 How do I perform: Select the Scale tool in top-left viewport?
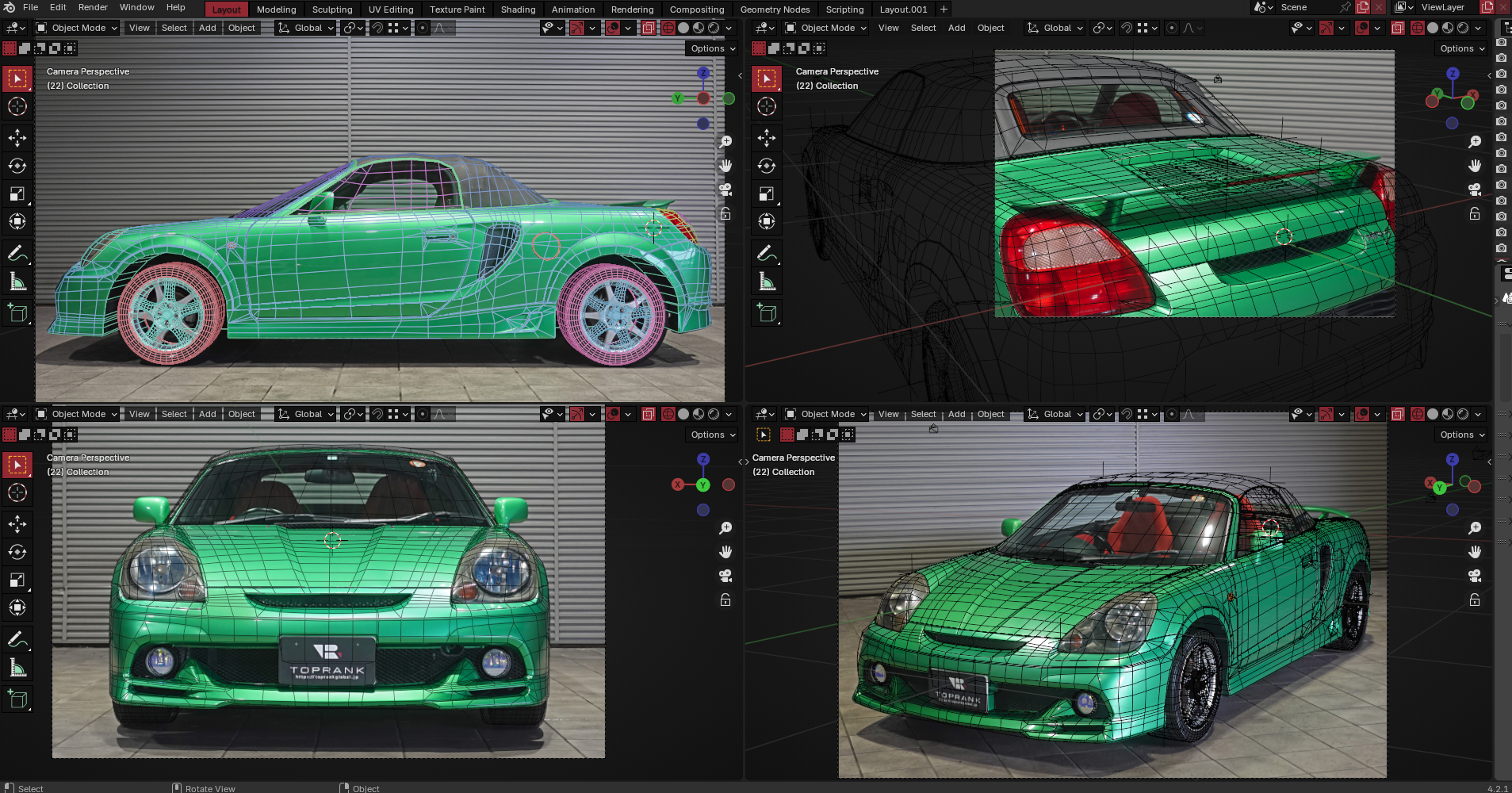[x=17, y=193]
